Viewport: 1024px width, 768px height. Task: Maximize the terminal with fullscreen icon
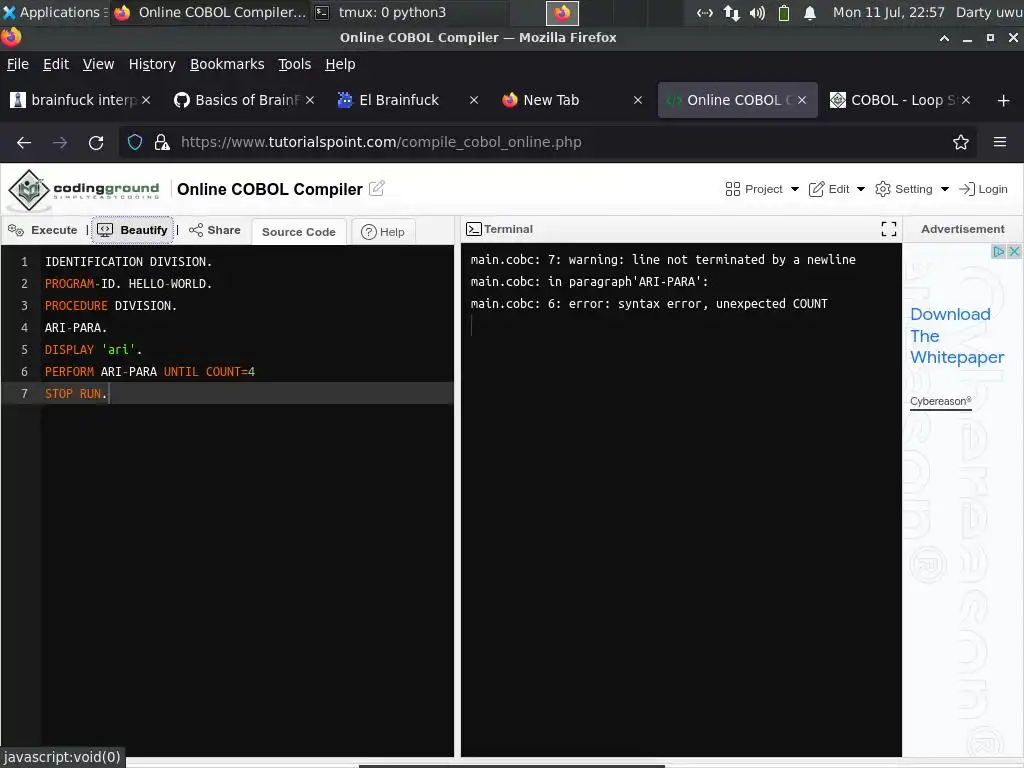(888, 229)
